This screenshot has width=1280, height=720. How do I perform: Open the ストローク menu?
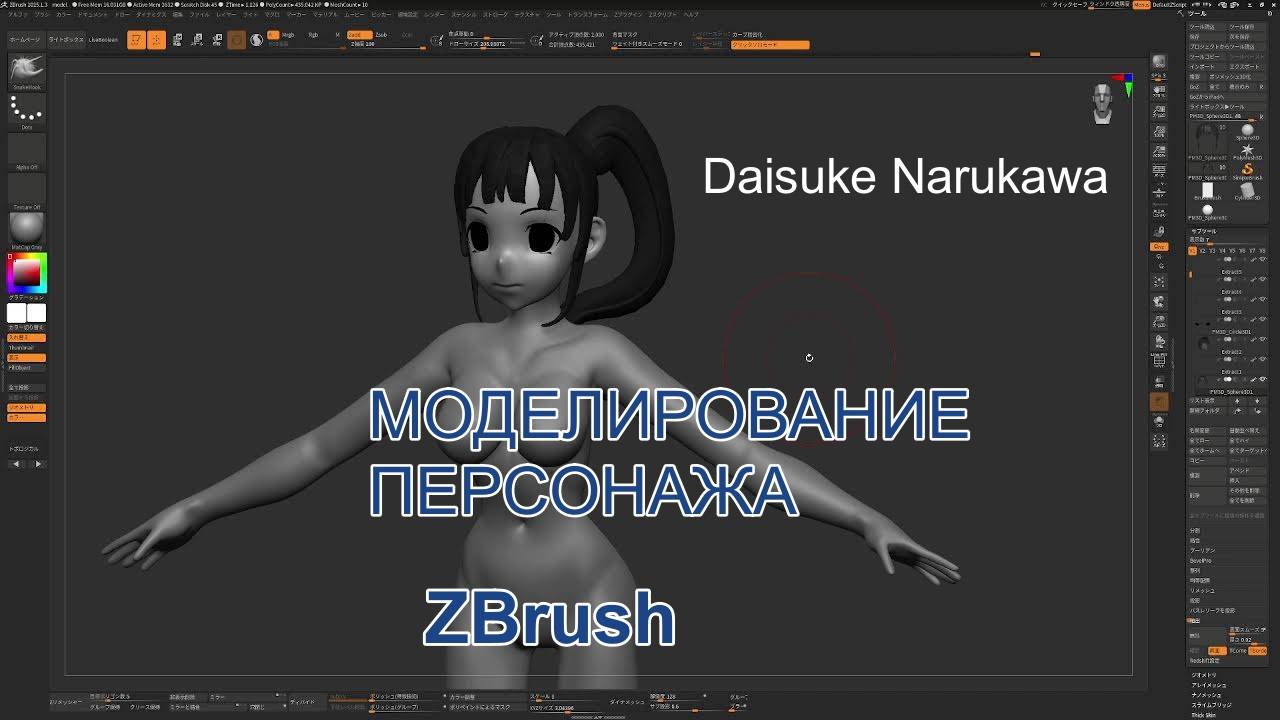[495, 16]
